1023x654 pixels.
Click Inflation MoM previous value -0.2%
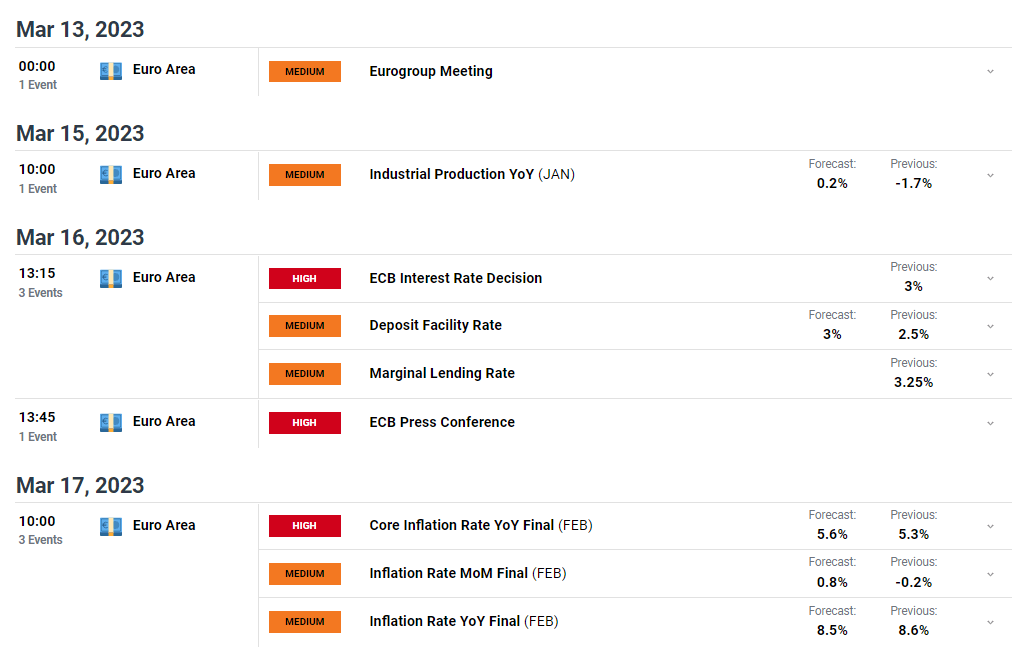(913, 582)
